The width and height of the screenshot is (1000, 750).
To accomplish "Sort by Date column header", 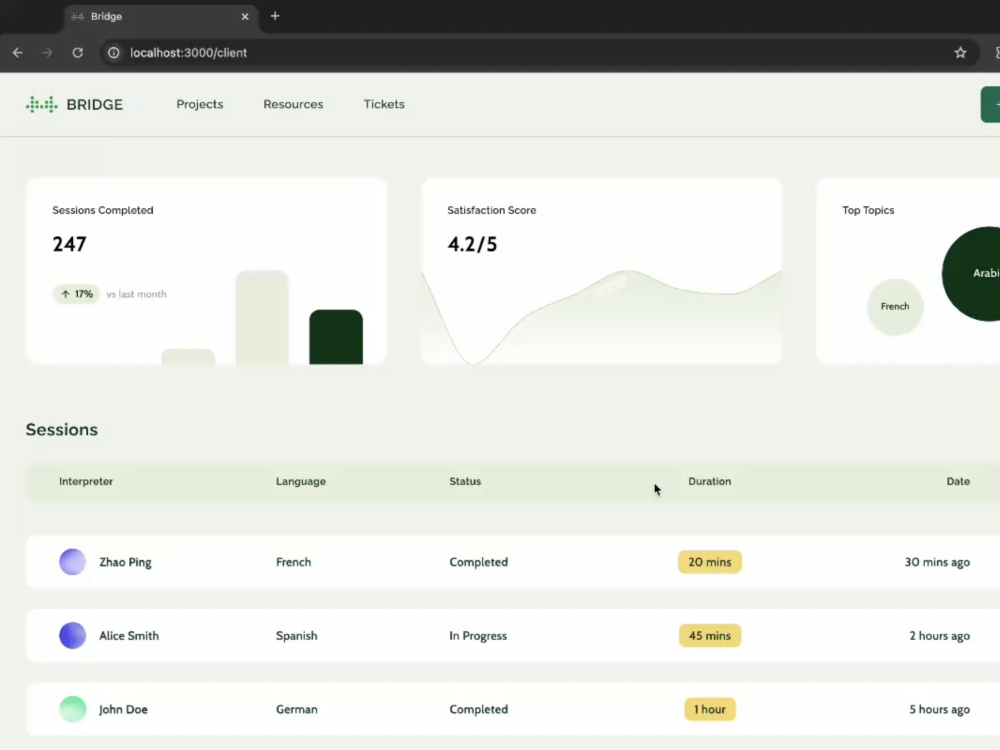I will pyautogui.click(x=958, y=482).
